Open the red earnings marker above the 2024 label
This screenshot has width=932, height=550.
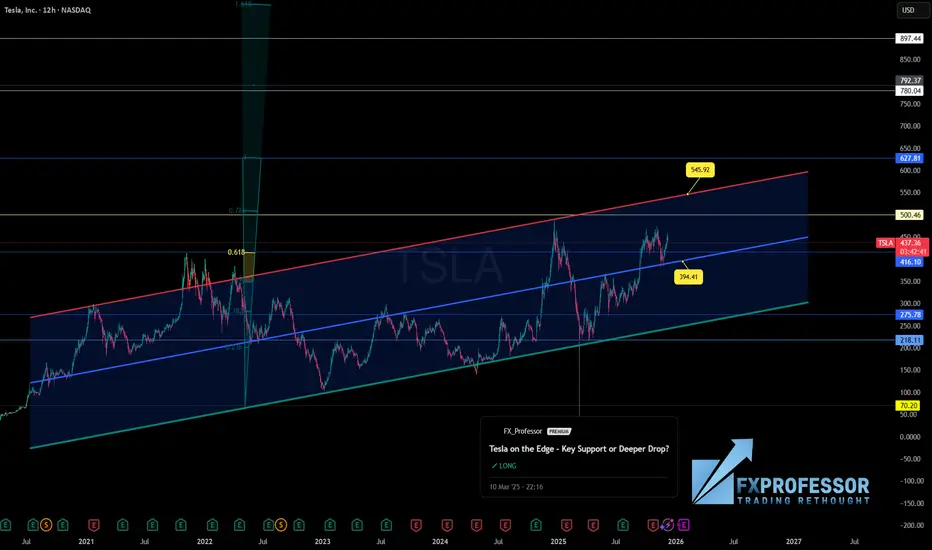click(447, 524)
